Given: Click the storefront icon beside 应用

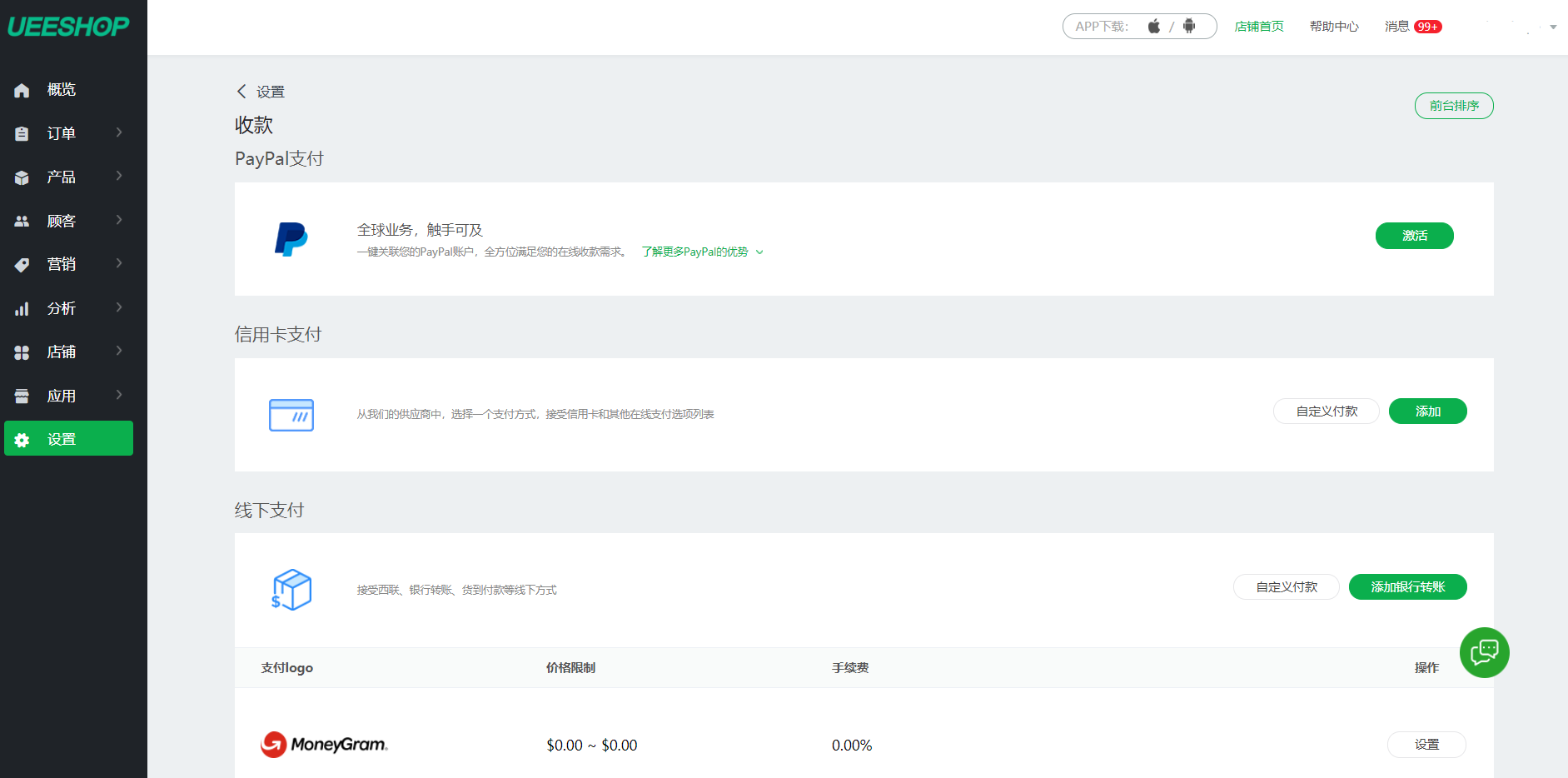Looking at the screenshot, I should [22, 396].
